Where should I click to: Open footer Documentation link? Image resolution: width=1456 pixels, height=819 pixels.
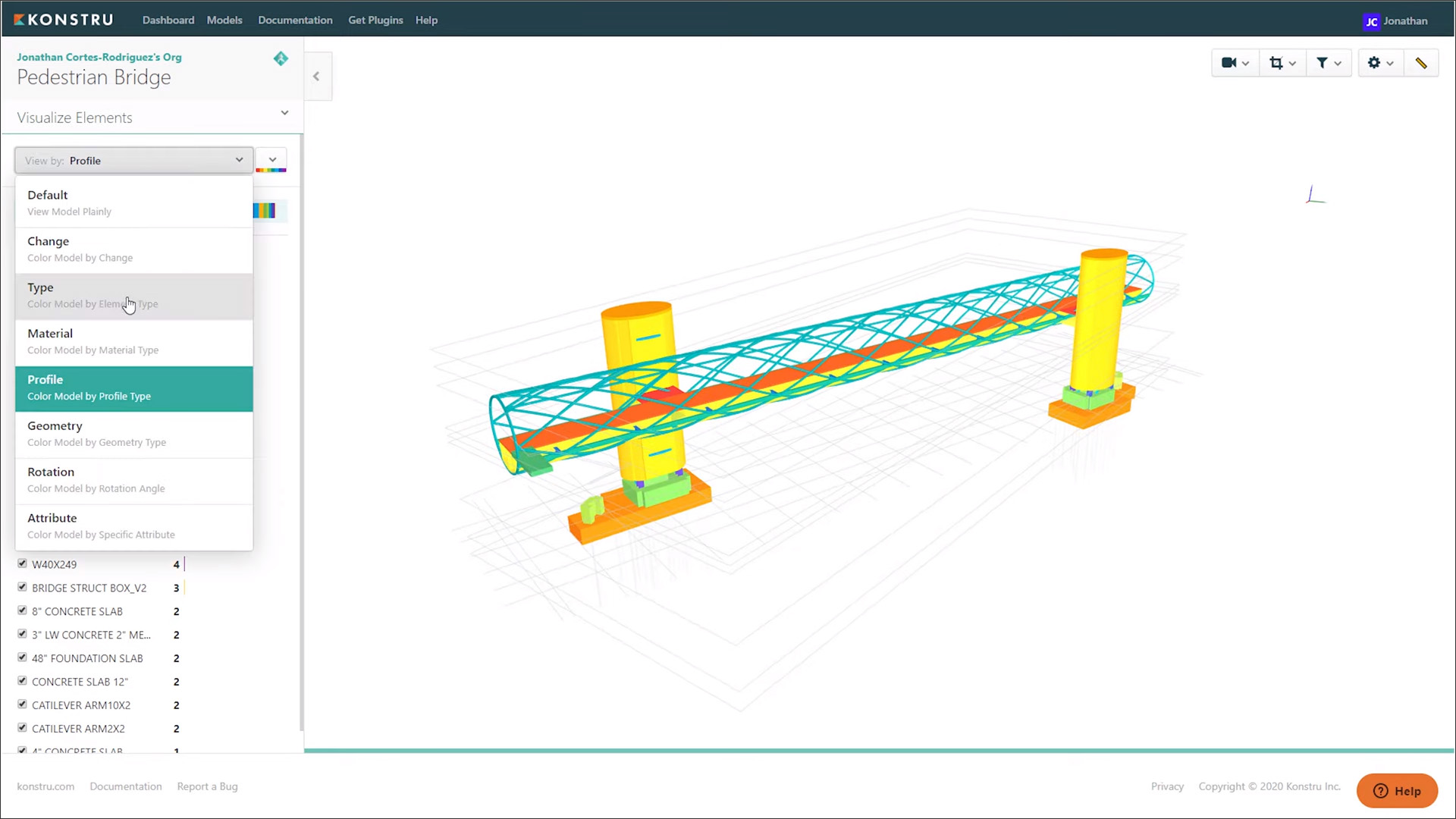pyautogui.click(x=126, y=786)
